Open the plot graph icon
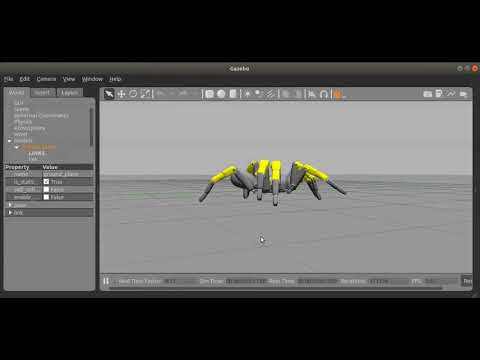The width and height of the screenshot is (480, 360). (x=451, y=94)
